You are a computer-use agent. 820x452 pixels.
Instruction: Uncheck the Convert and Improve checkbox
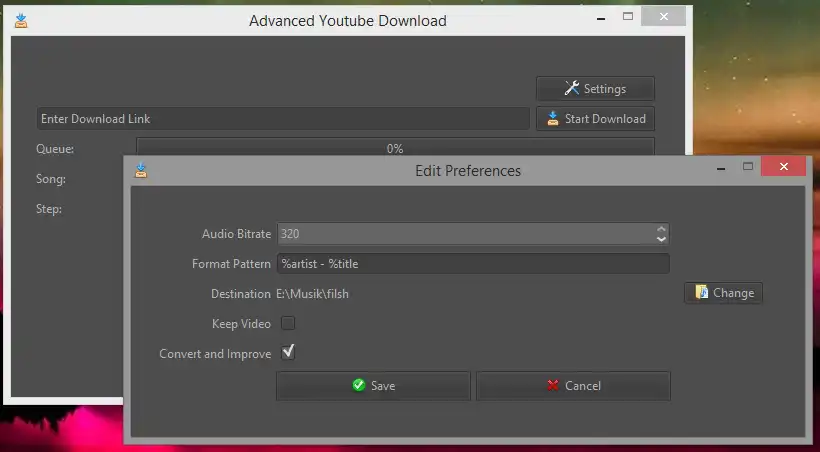[x=288, y=353]
